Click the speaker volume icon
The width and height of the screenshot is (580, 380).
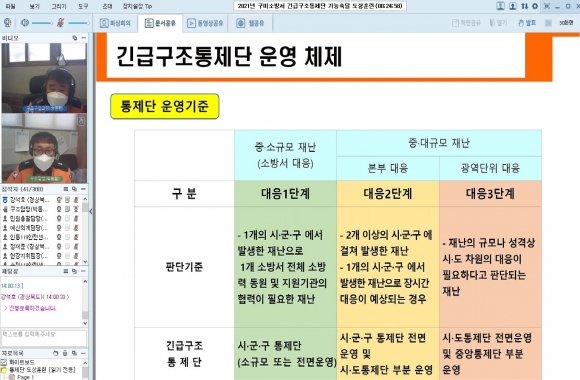(25, 23)
